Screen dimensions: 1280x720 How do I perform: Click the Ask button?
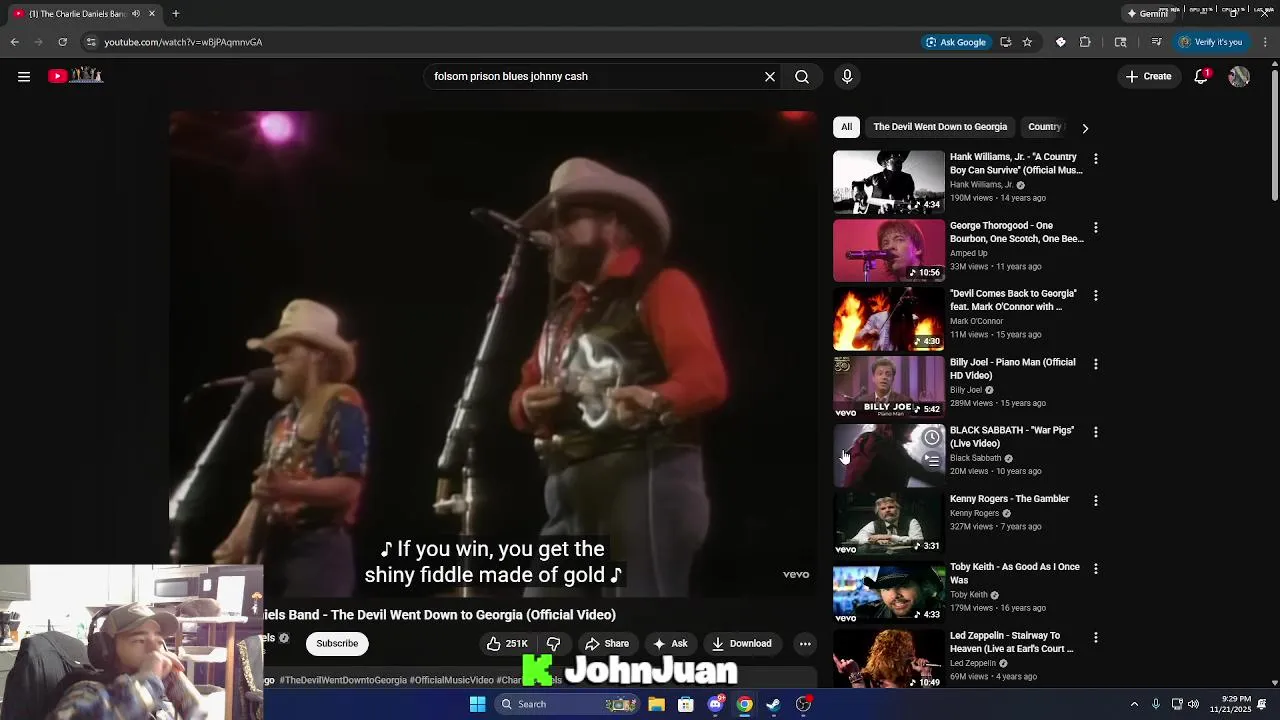click(x=670, y=643)
